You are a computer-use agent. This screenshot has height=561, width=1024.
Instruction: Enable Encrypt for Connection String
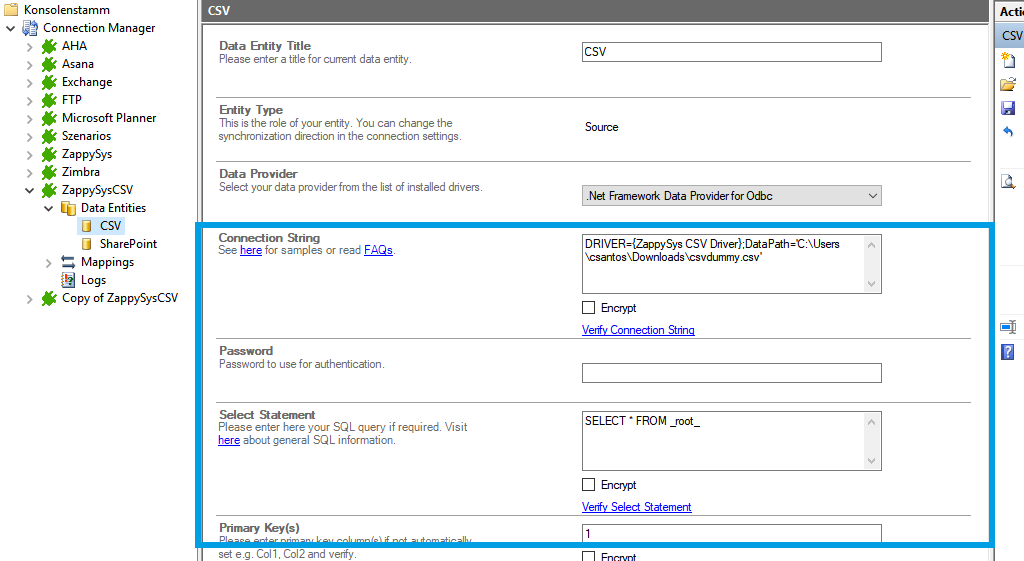pyautogui.click(x=589, y=308)
